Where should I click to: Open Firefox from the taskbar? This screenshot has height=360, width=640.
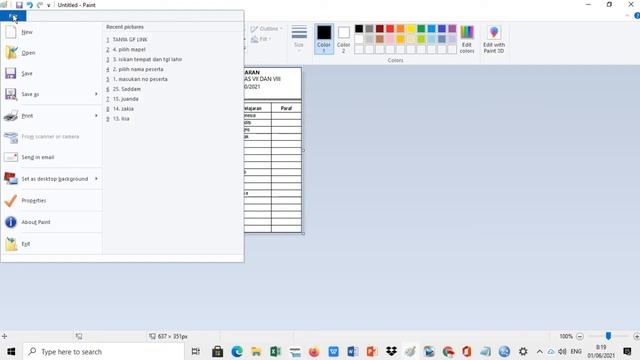[314, 351]
